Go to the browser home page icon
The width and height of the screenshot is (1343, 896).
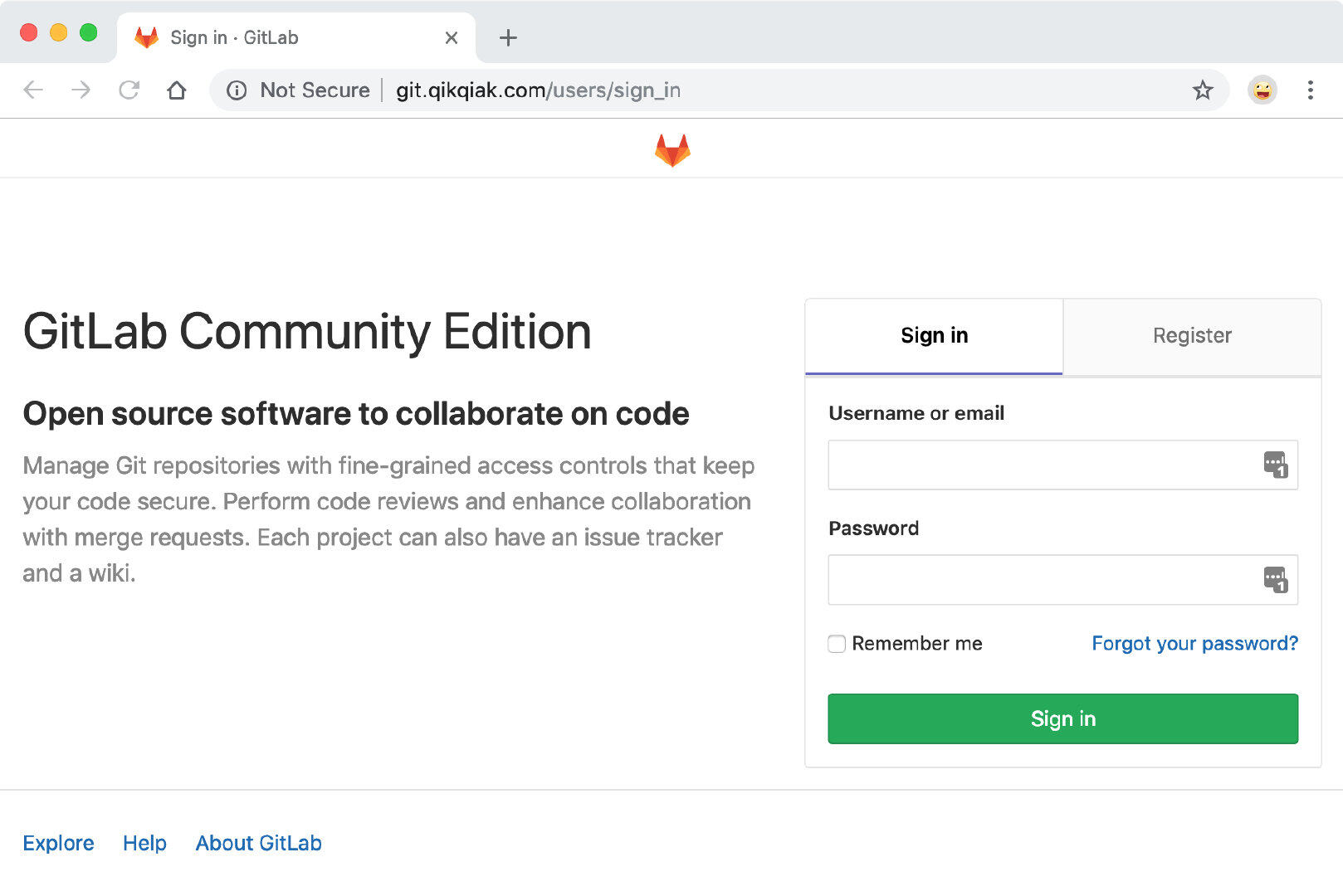[176, 90]
